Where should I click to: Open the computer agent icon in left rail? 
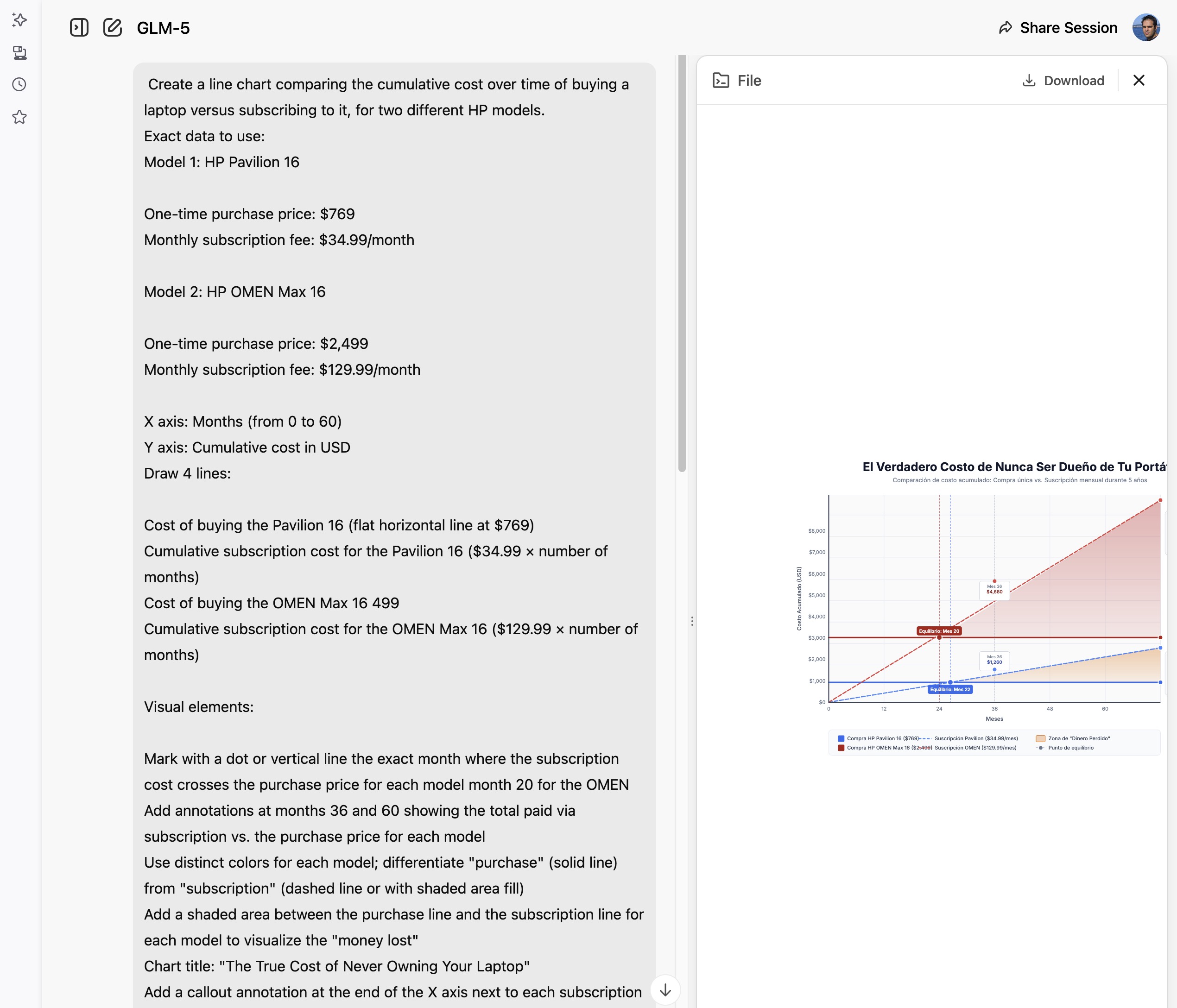19,52
